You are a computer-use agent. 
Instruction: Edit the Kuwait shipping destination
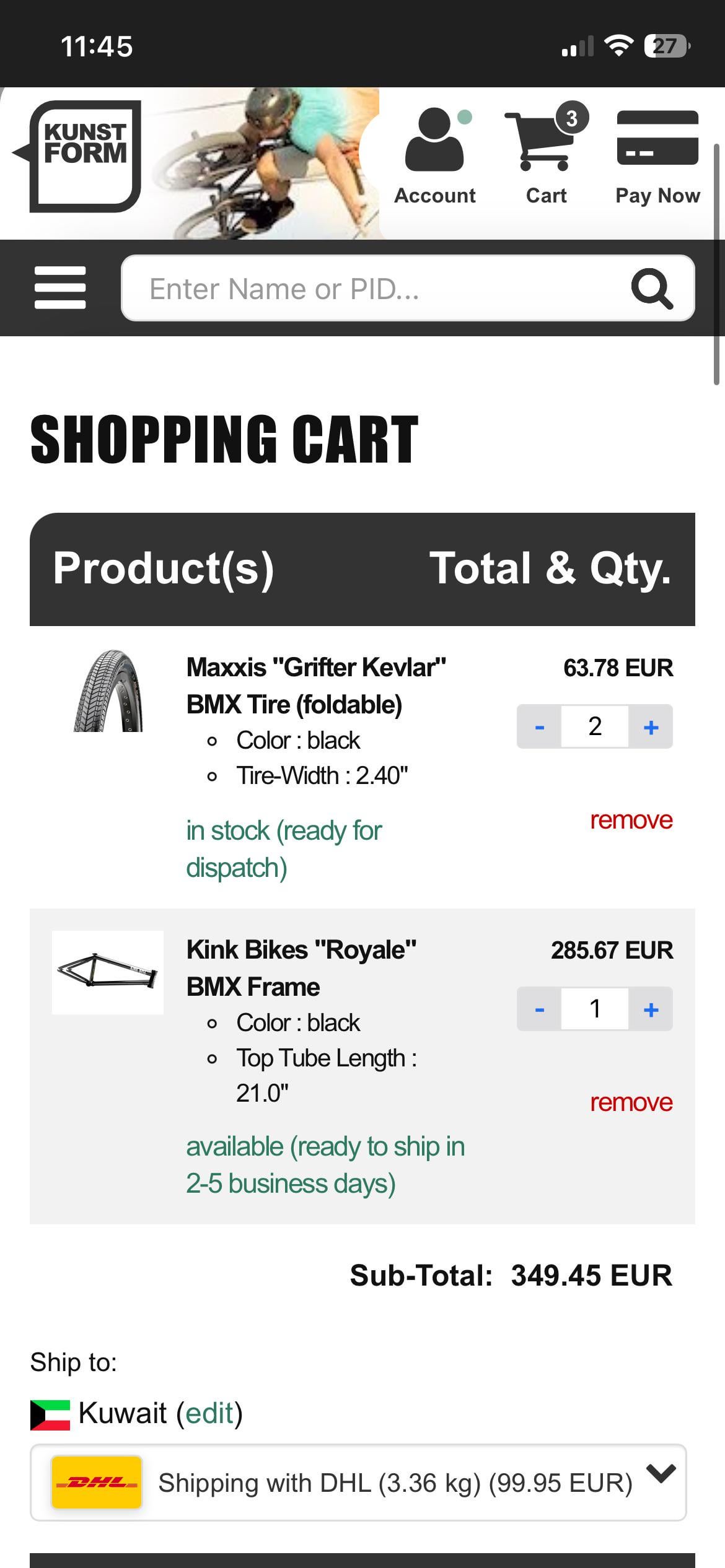click(x=209, y=1414)
